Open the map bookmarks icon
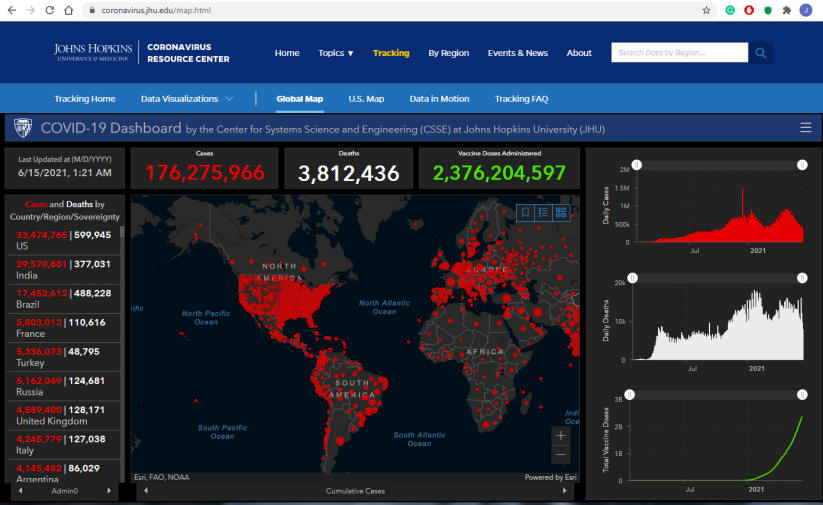This screenshot has height=505, width=823. (x=525, y=212)
